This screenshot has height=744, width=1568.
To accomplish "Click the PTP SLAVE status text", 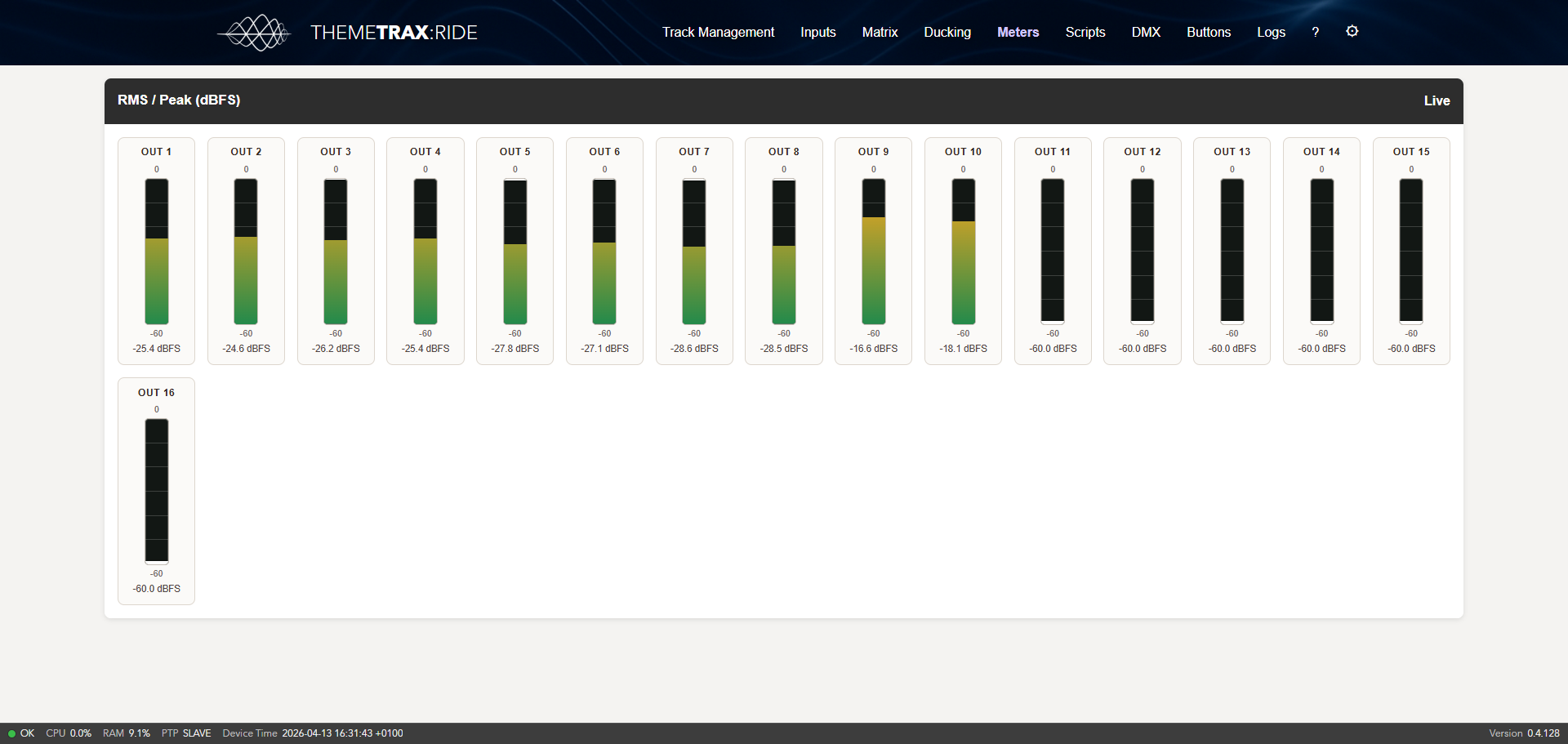I will [x=186, y=733].
